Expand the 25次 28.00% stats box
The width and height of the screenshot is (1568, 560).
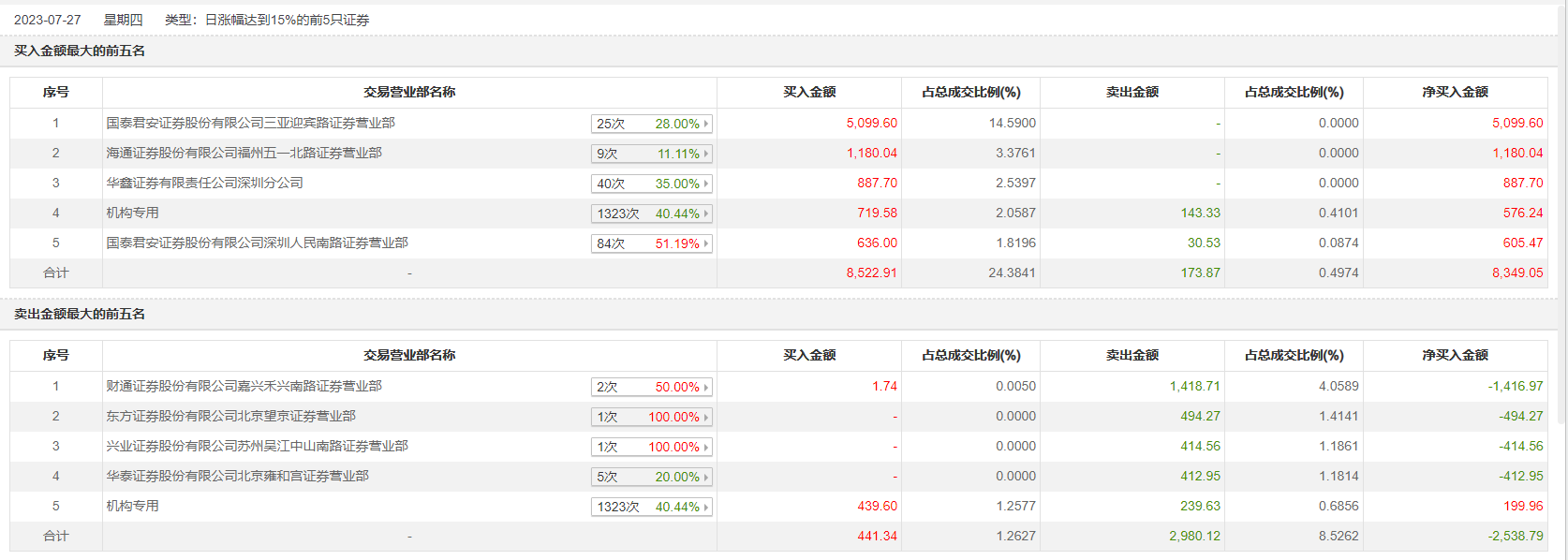[652, 124]
